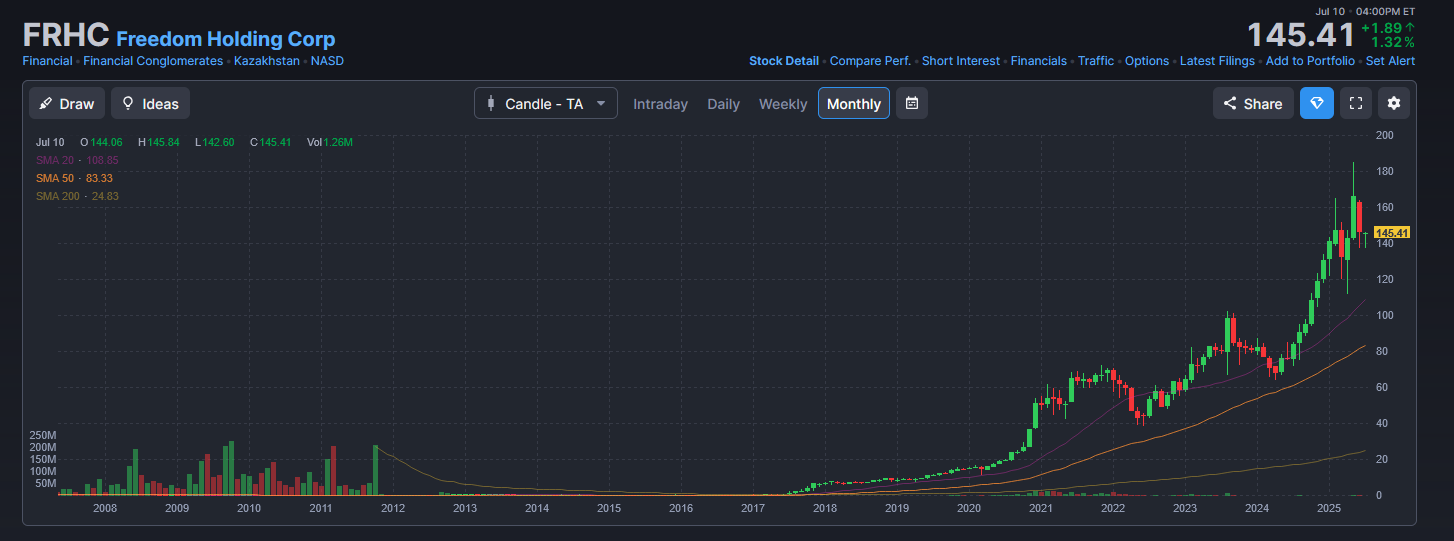The image size is (1454, 541).
Task: Select the Monthly timeframe
Action: click(853, 104)
